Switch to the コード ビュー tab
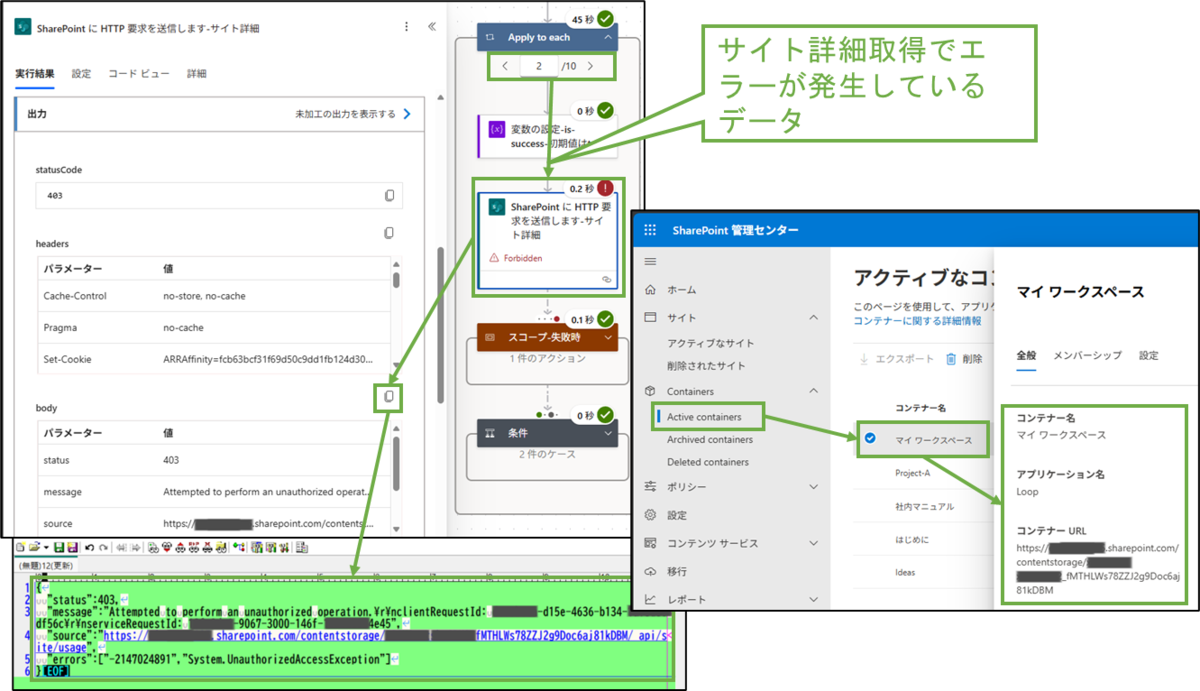 coord(138,74)
